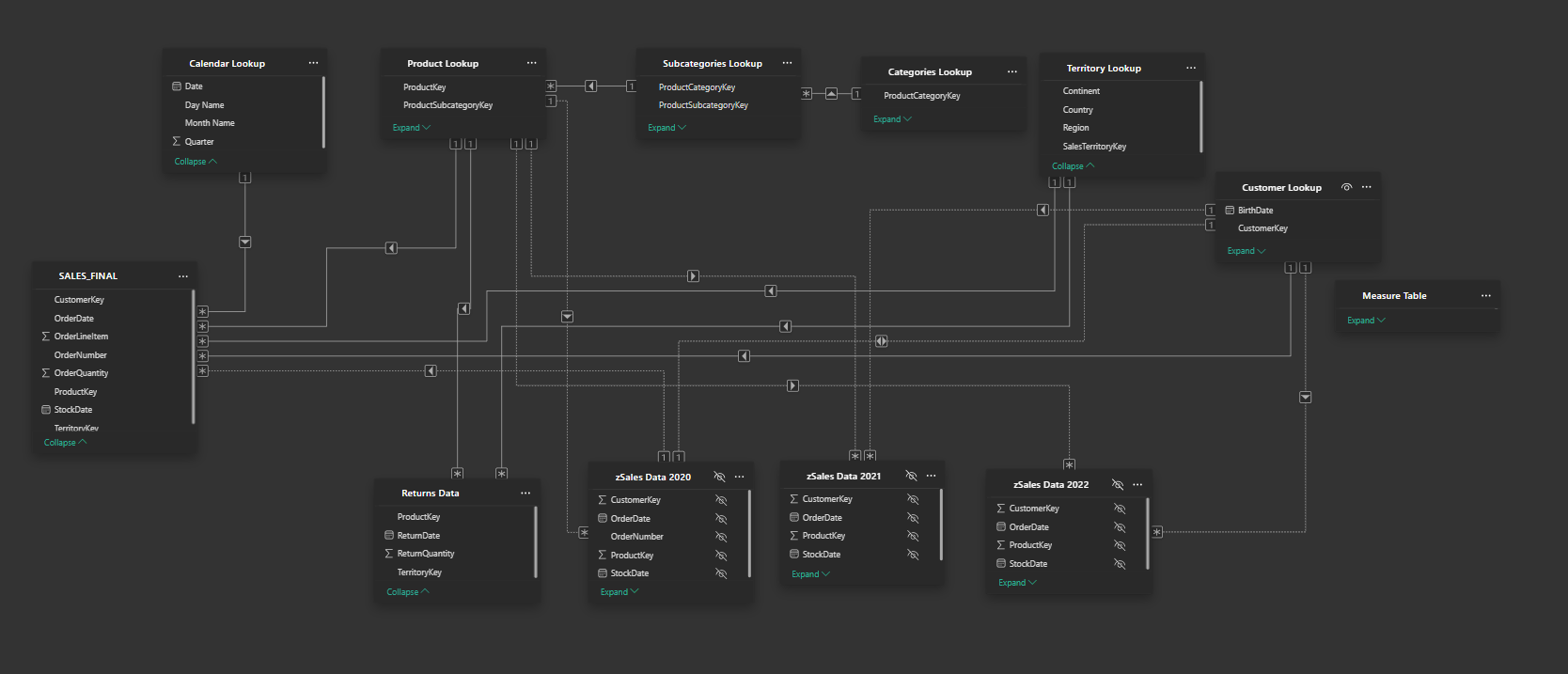Screen dimensions: 1568x674
Task: Unhide CustomerKey field in zSales Data 2020
Action: [x=721, y=500]
